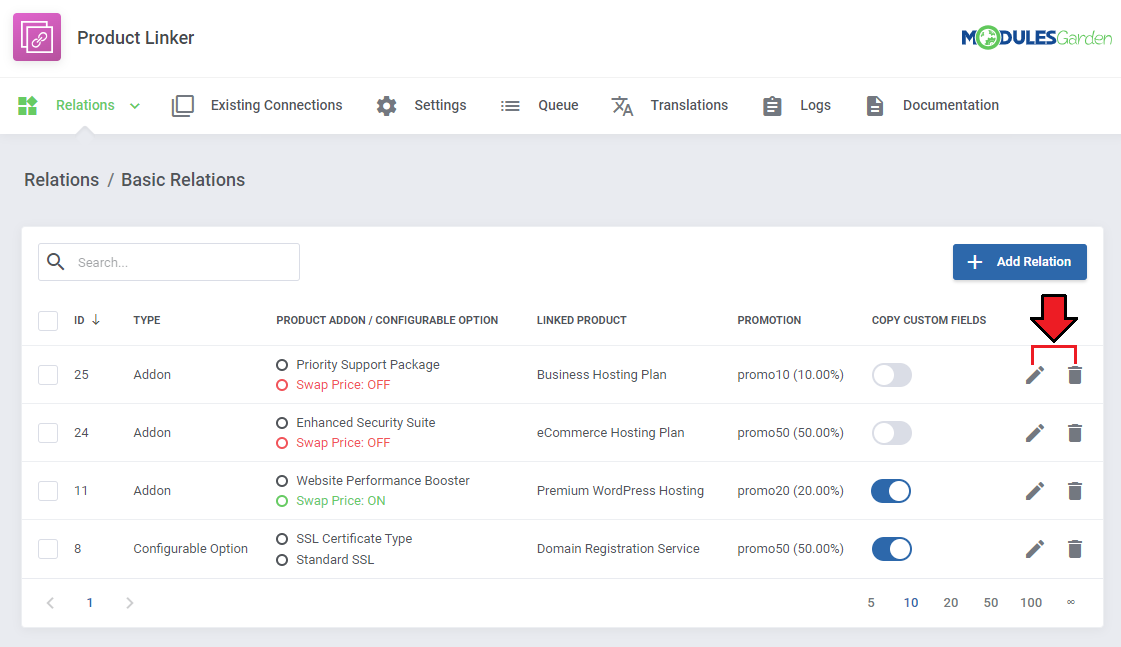Open the Relations tab
The height and width of the screenshot is (647, 1121).
click(85, 105)
